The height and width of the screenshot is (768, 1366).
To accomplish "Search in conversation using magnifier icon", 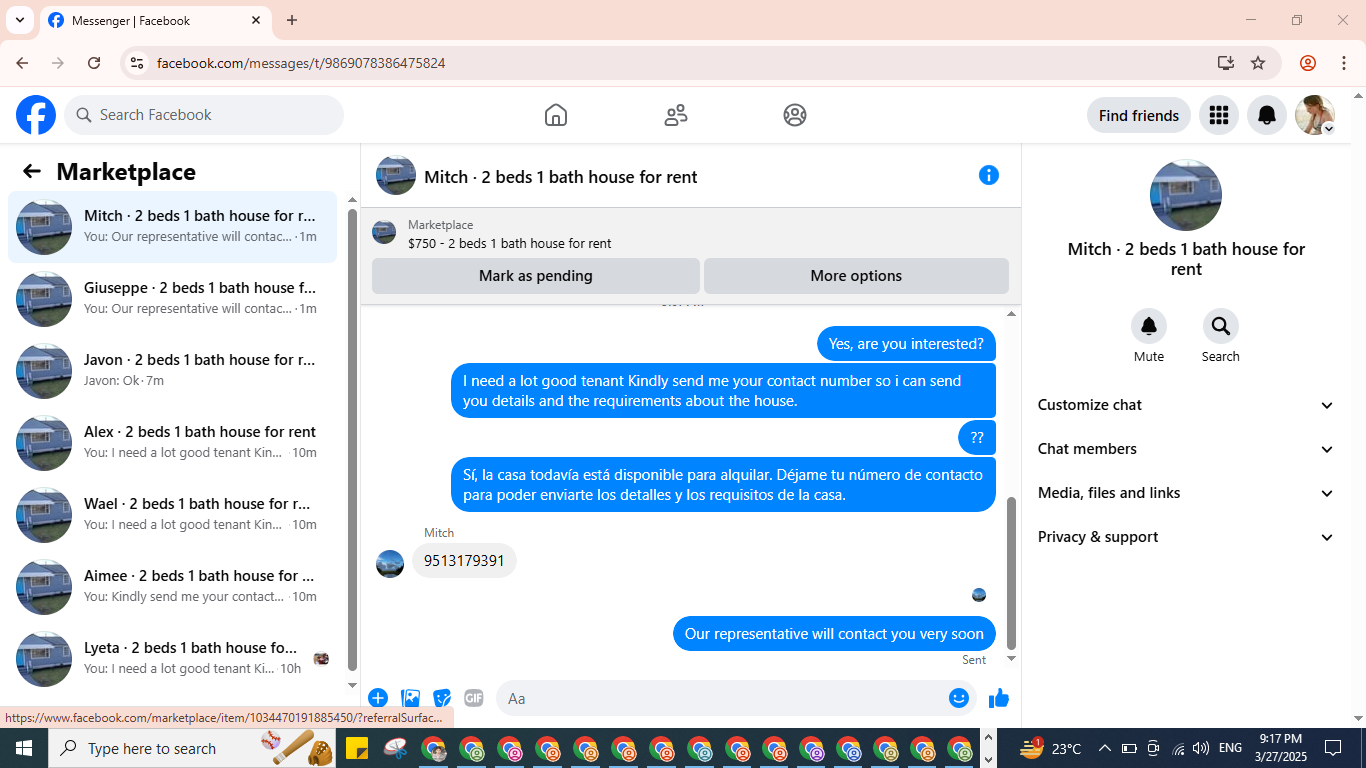I will [x=1221, y=326].
